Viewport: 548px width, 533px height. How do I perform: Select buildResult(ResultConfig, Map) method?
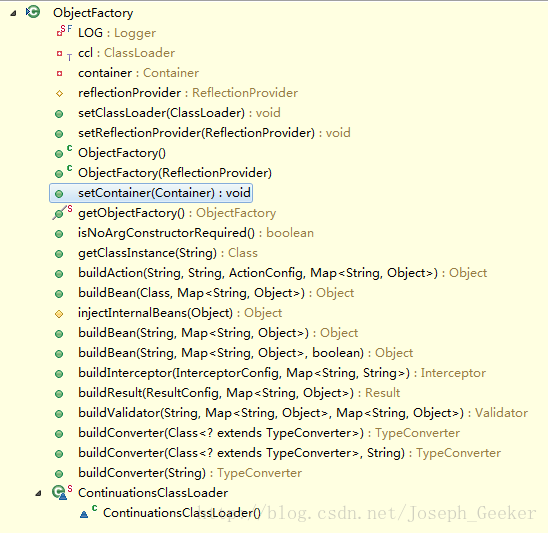(x=239, y=393)
